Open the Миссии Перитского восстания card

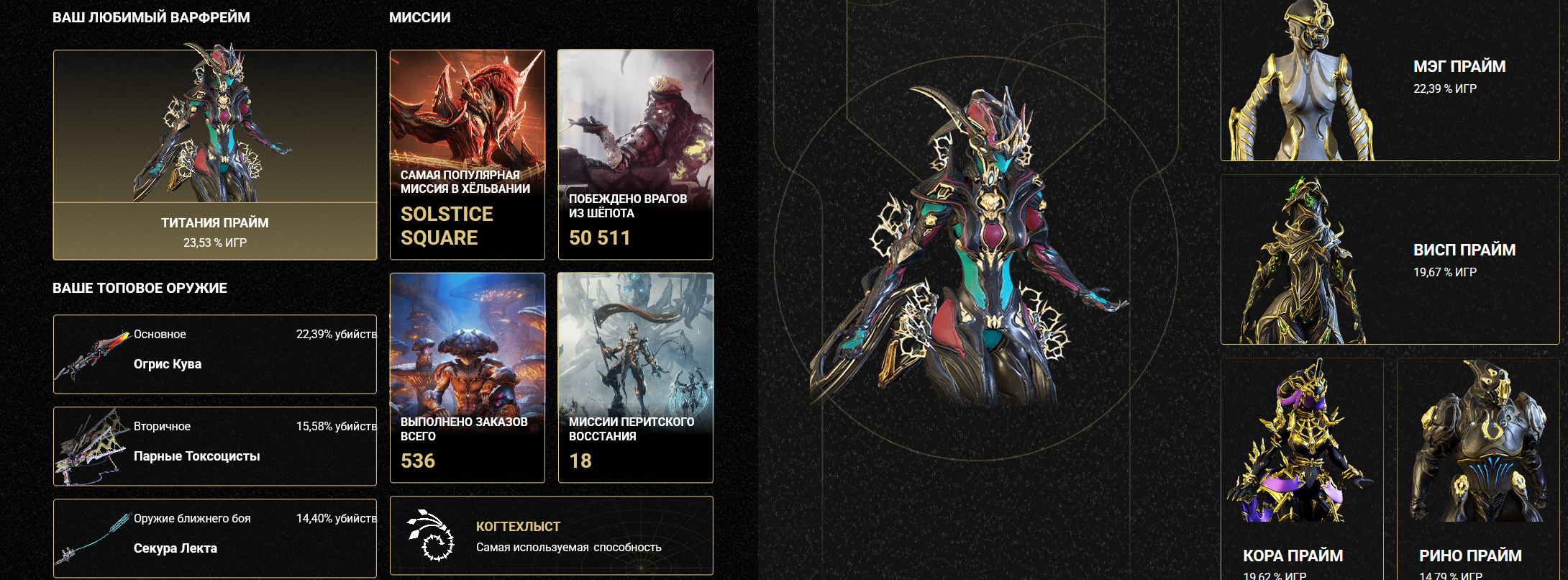tap(636, 378)
